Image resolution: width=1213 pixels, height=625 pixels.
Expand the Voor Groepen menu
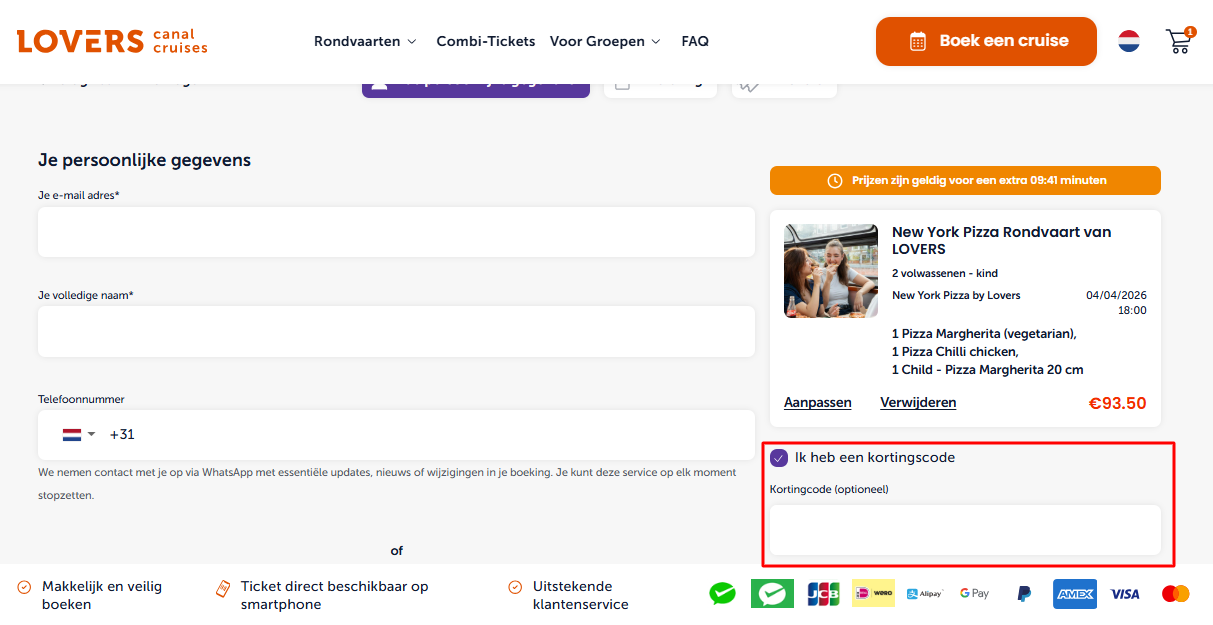(605, 41)
